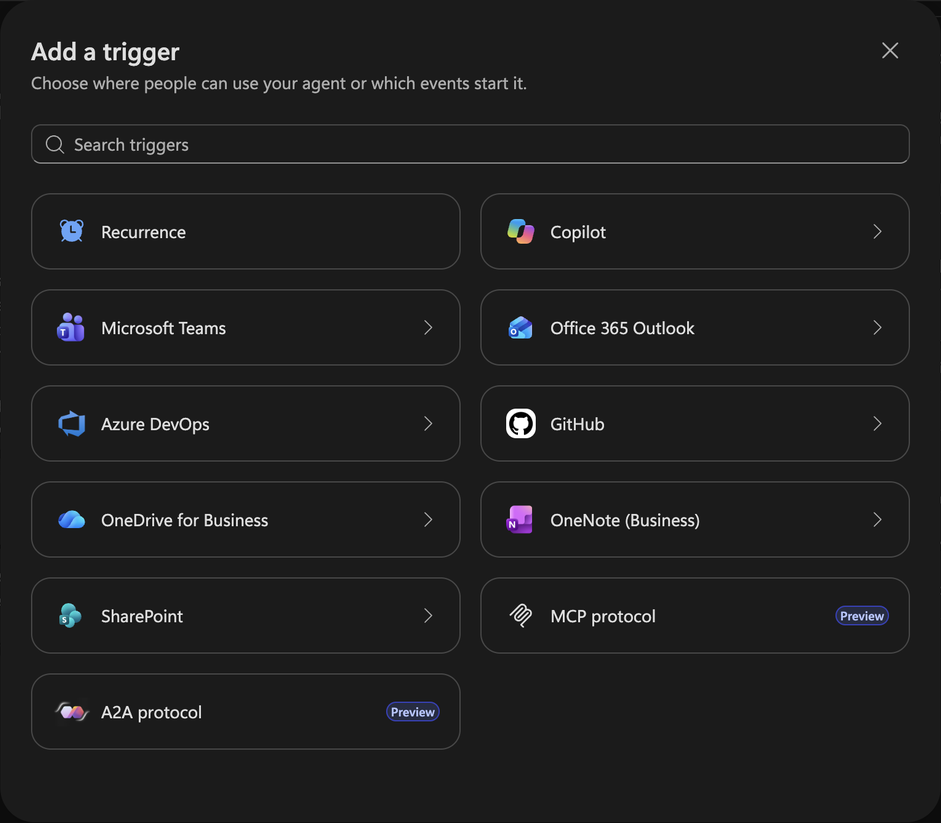Click the Preview badge on MCP protocol
Screen dimensions: 941x823
862,616
